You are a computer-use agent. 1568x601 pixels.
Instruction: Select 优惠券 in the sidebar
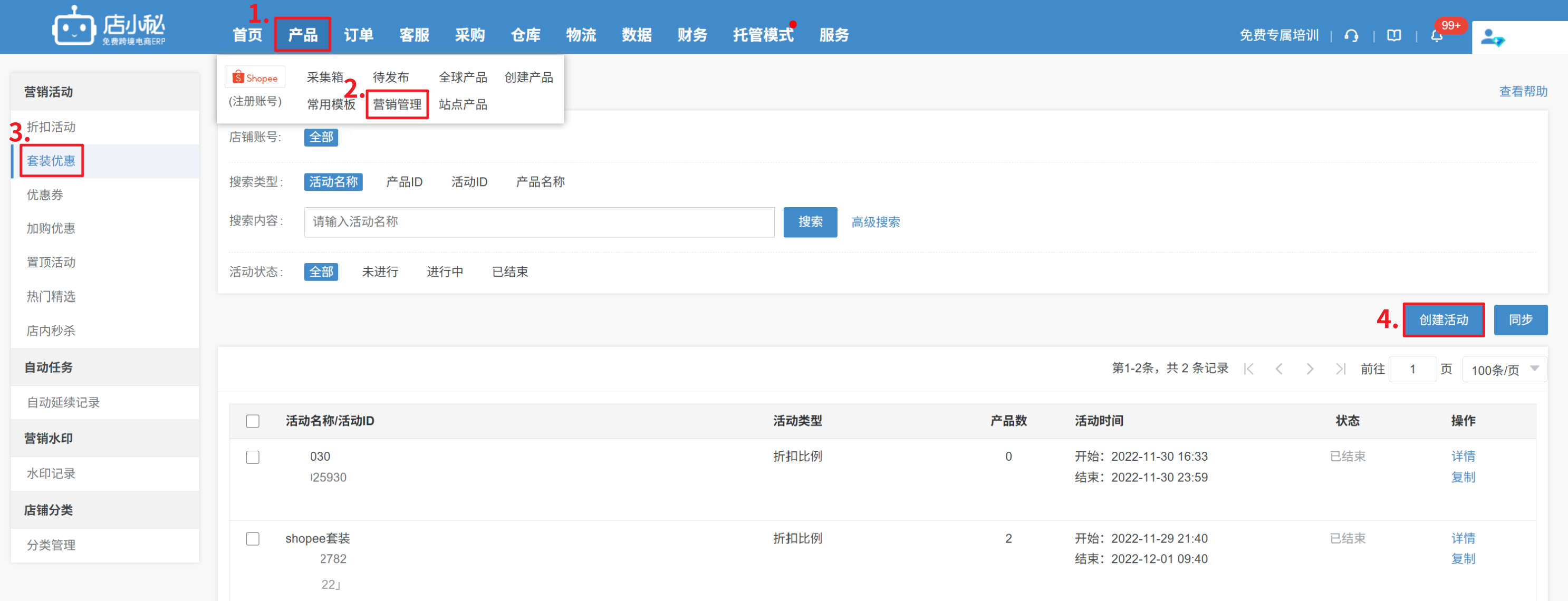click(x=45, y=195)
